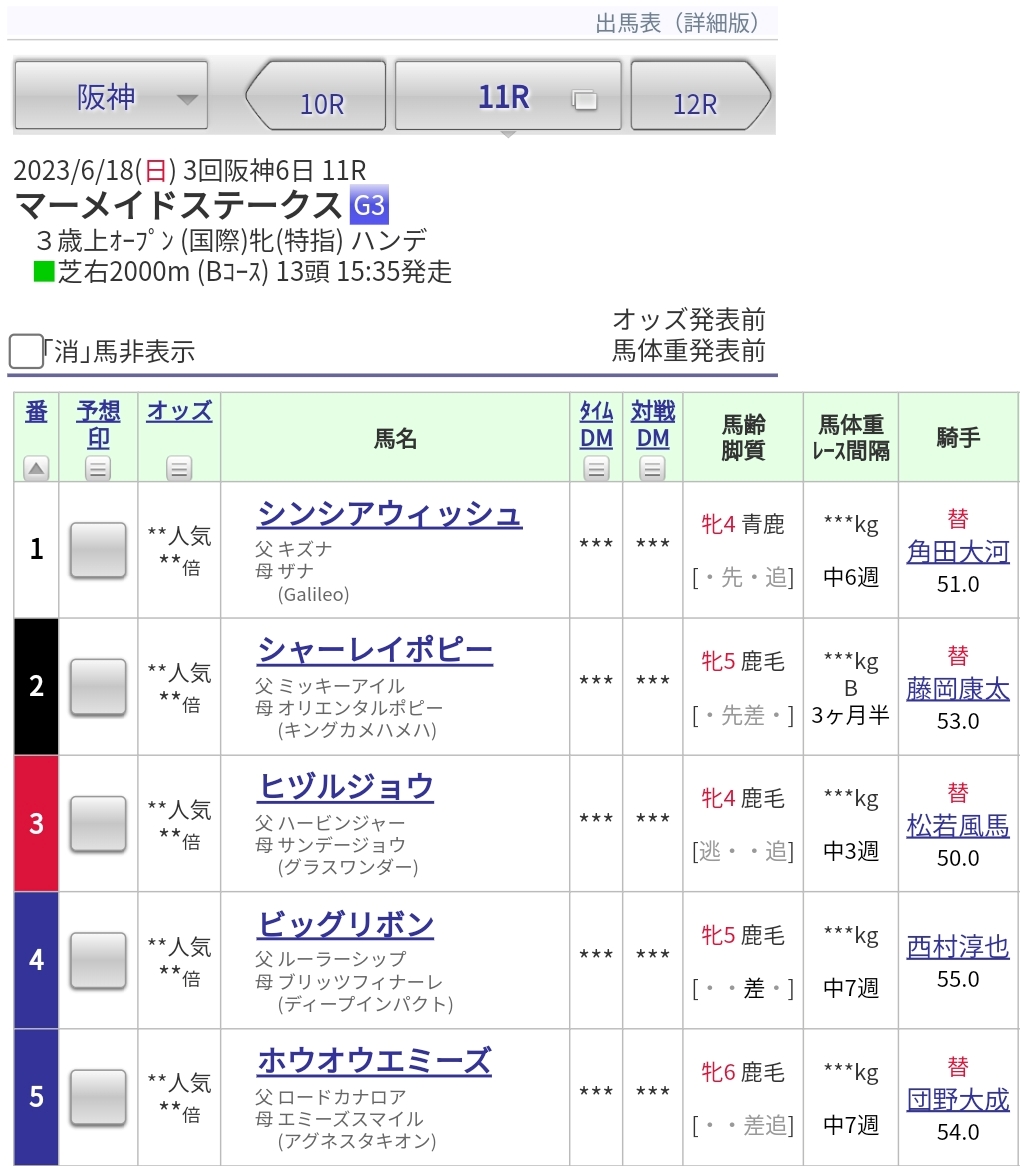Screen dimensions: 1020x1166
Task: Click 替 jockey change mark above 角田大河
Action: point(958,518)
